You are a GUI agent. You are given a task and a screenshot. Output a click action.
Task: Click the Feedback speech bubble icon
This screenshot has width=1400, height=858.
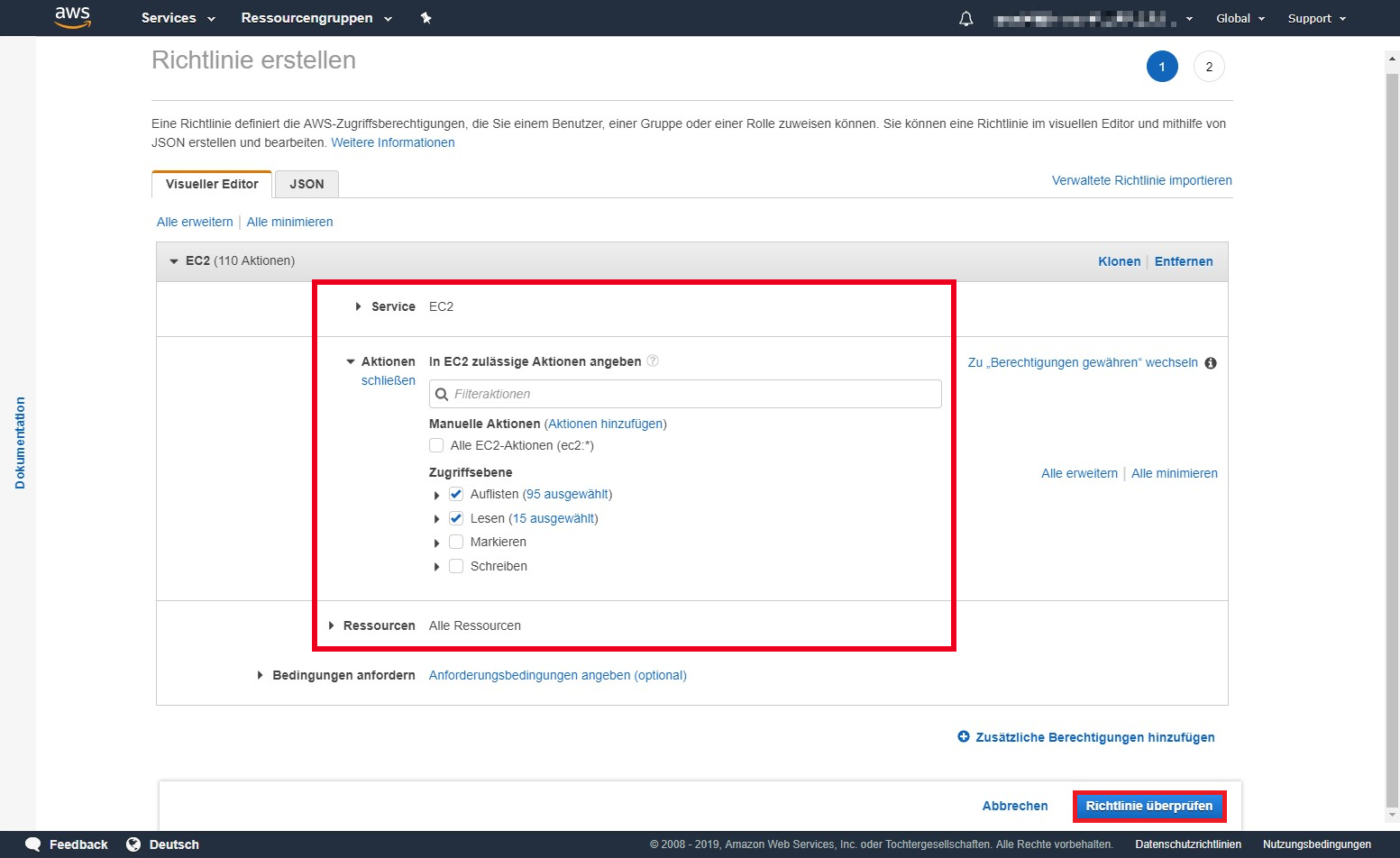33,844
